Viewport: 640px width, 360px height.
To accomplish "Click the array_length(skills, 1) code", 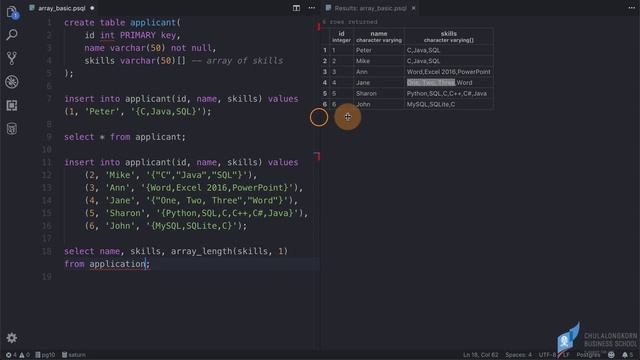I will tap(229, 251).
